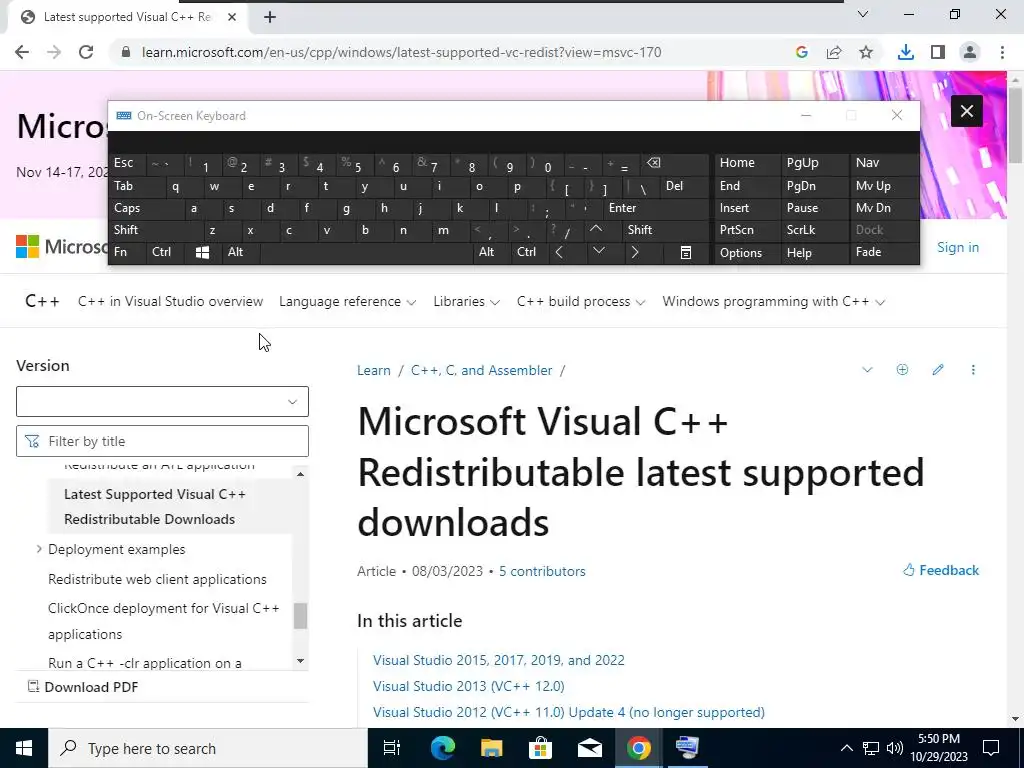1024x768 pixels.
Task: Launch Microsoft Edge from taskbar
Action: 442,748
